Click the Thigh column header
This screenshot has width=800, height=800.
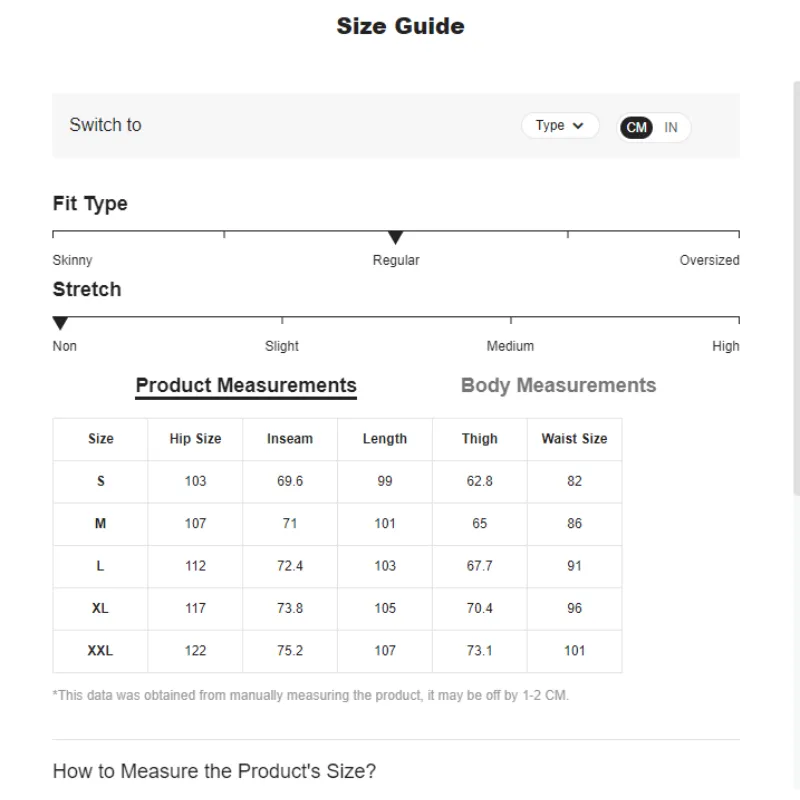[480, 439]
